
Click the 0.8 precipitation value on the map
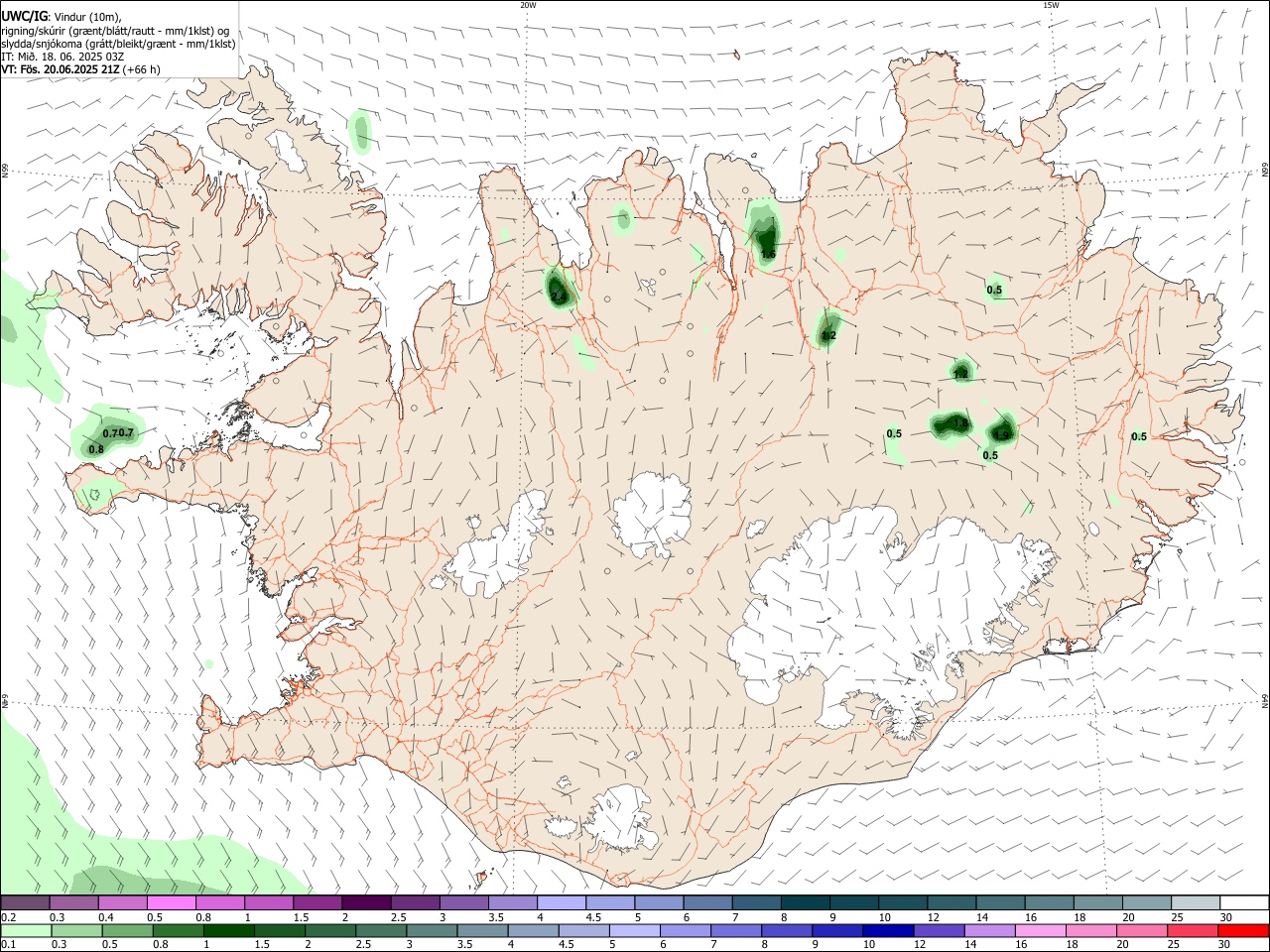pyautogui.click(x=96, y=449)
